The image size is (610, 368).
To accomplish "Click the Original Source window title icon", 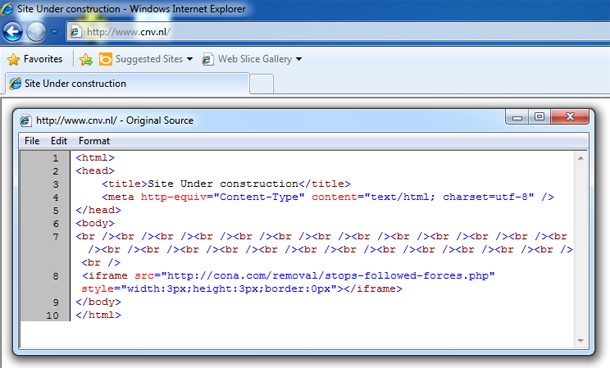I will click(x=25, y=121).
